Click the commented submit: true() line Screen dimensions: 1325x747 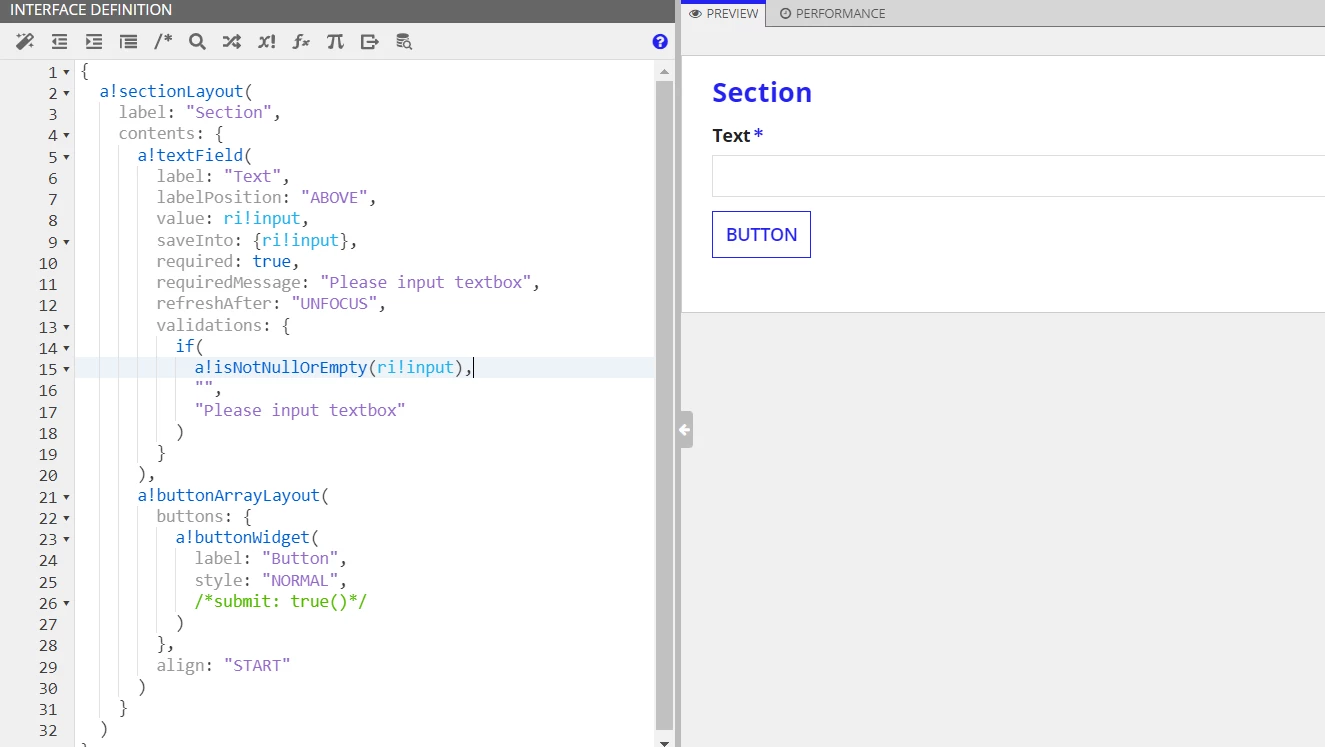coord(281,602)
